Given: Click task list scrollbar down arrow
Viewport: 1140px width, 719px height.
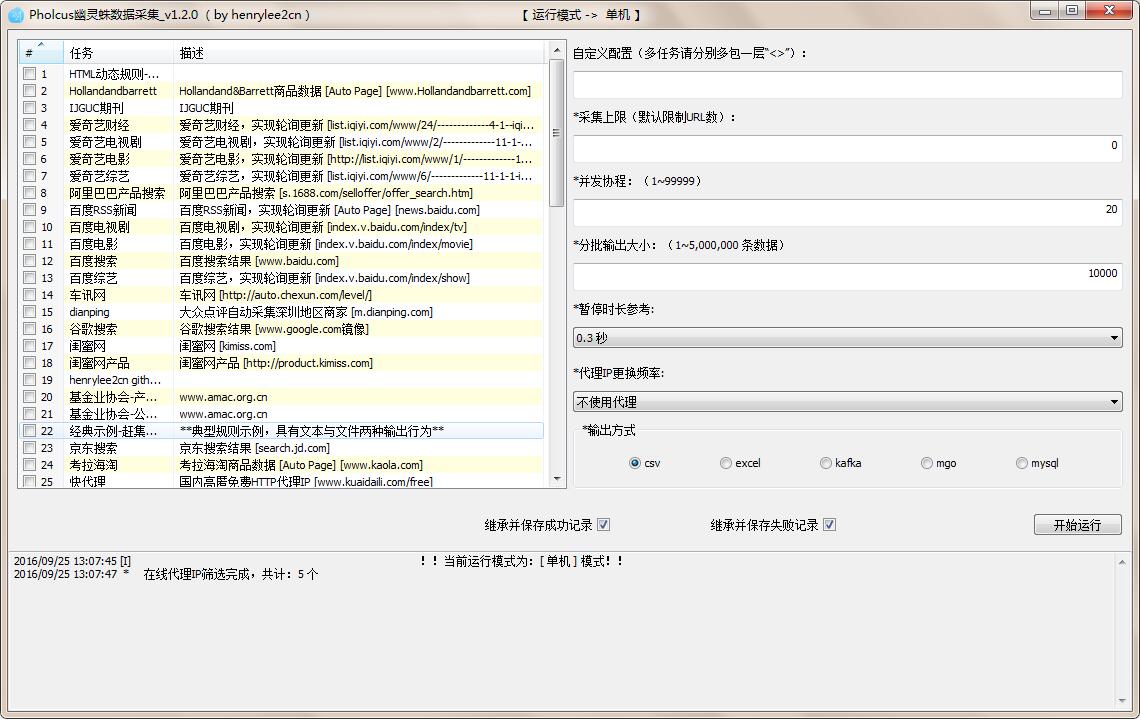Looking at the screenshot, I should coord(557,479).
